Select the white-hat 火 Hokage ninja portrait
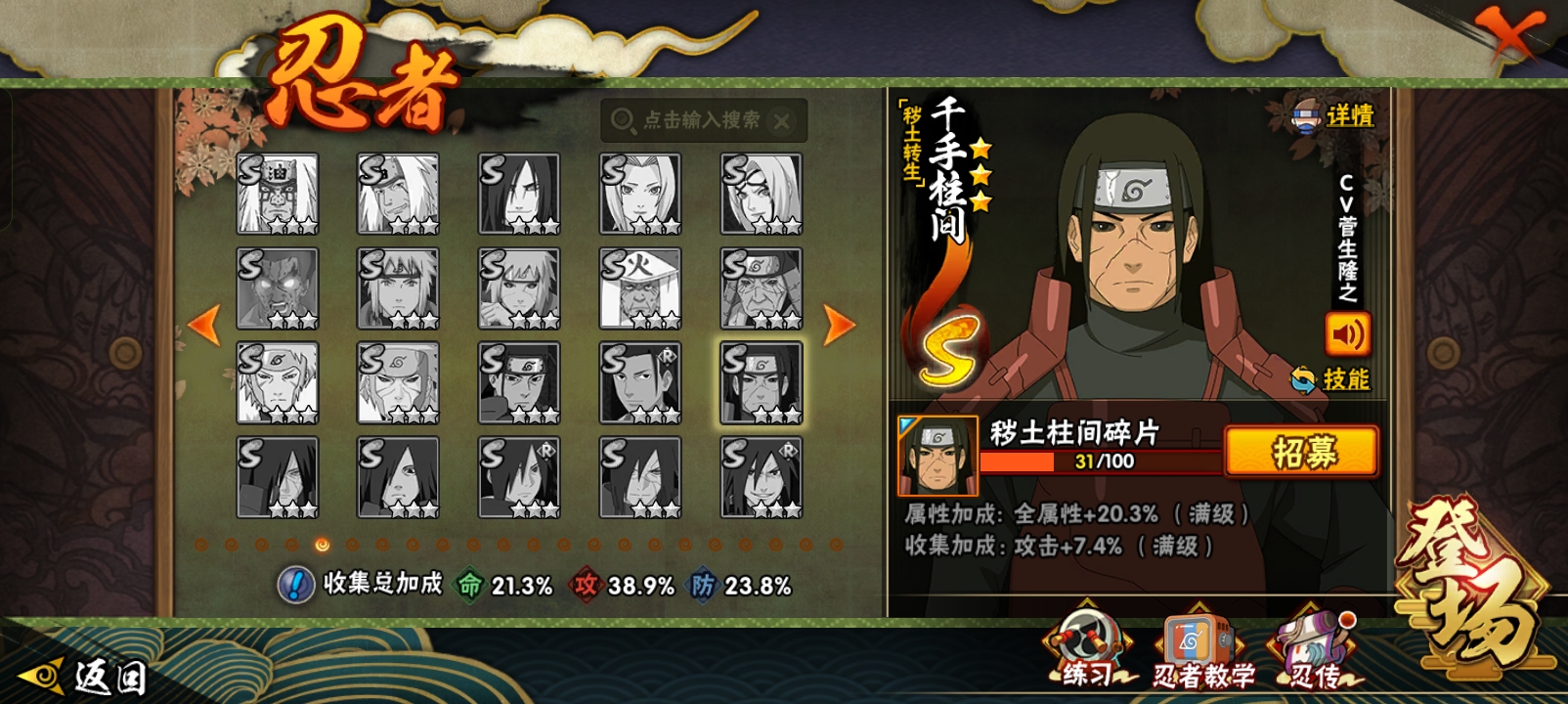The image size is (1568, 704). pos(640,288)
